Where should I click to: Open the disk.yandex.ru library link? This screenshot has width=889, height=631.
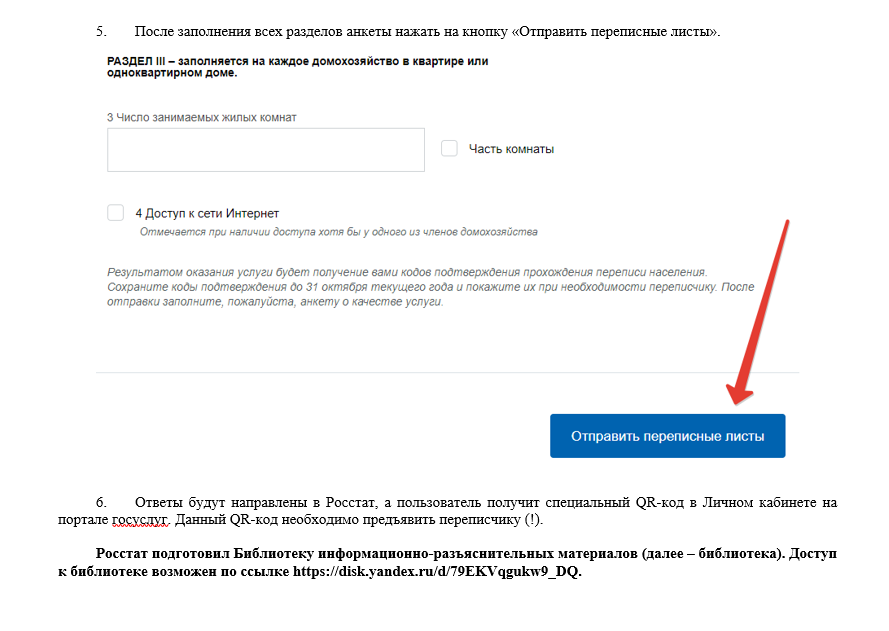(436, 571)
